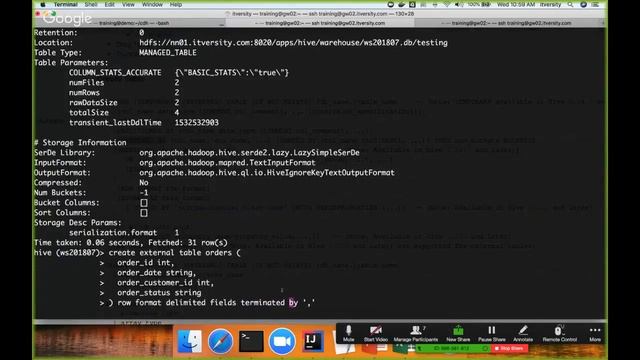Screen dimensions: 640x360
Task: Click the '# Storage Information' heading
Action: [80, 142]
